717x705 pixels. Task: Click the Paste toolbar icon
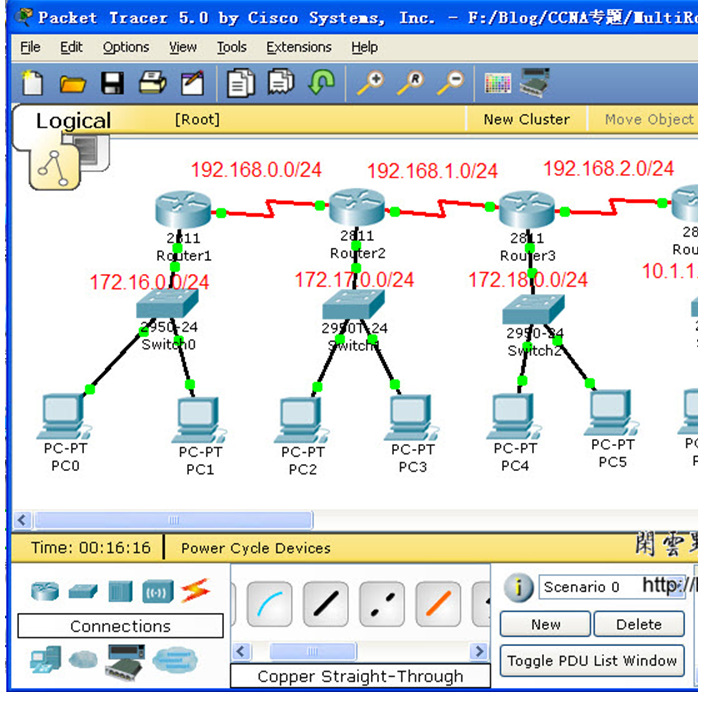[x=281, y=82]
